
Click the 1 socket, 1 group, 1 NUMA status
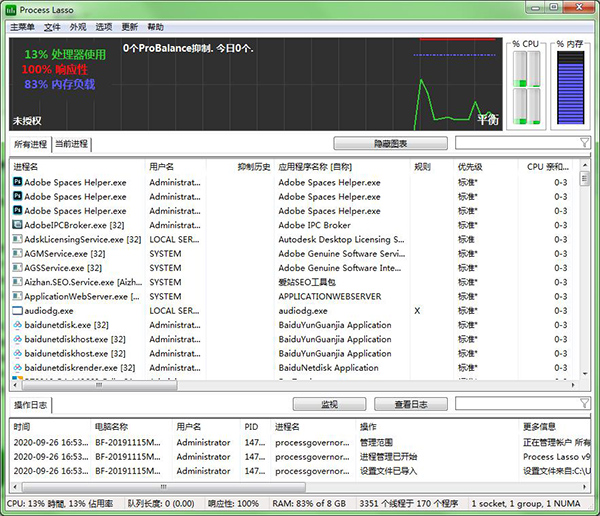(x=526, y=503)
